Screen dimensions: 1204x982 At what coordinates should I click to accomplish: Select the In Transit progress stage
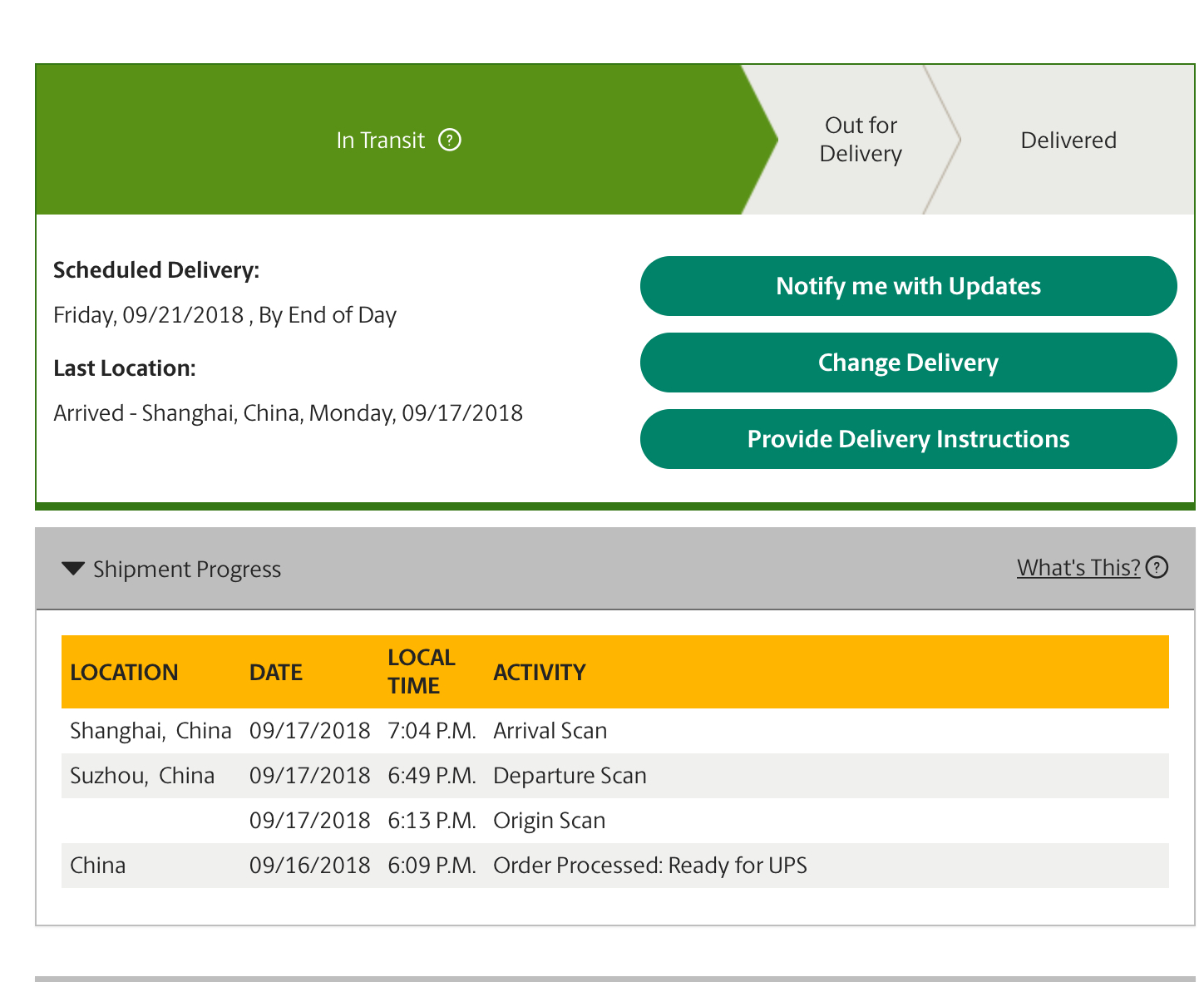pyautogui.click(x=381, y=140)
